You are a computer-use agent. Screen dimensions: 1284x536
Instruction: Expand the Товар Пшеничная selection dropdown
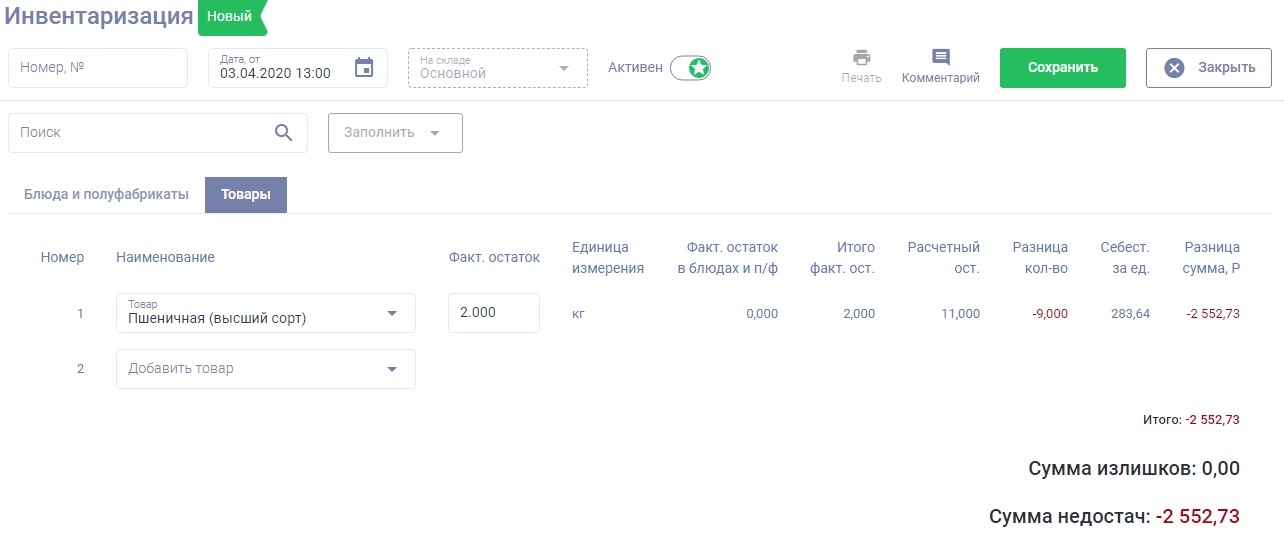pos(391,313)
